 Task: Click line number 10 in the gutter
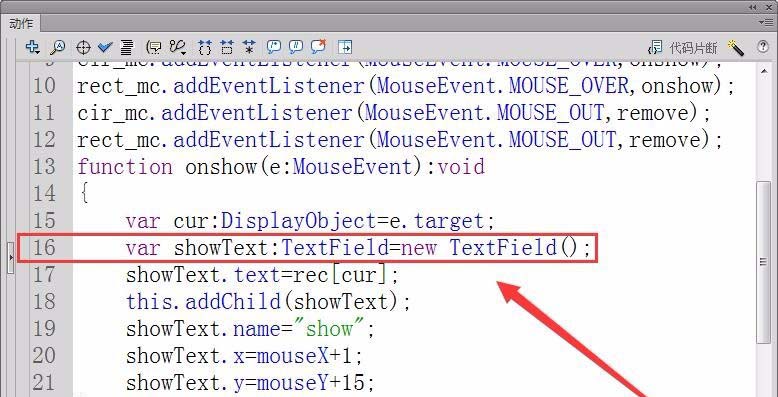[x=44, y=86]
